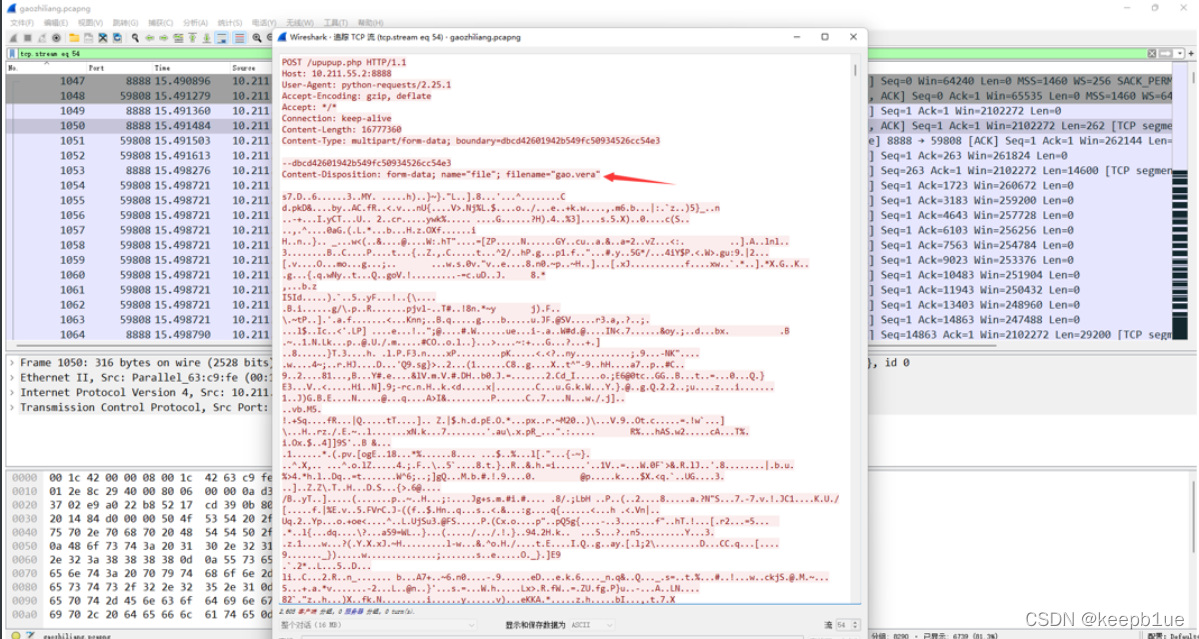The image size is (1199, 639).
Task: Click the POST /upupup.php HTTP/1.1 line
Action: pyautogui.click(x=344, y=62)
